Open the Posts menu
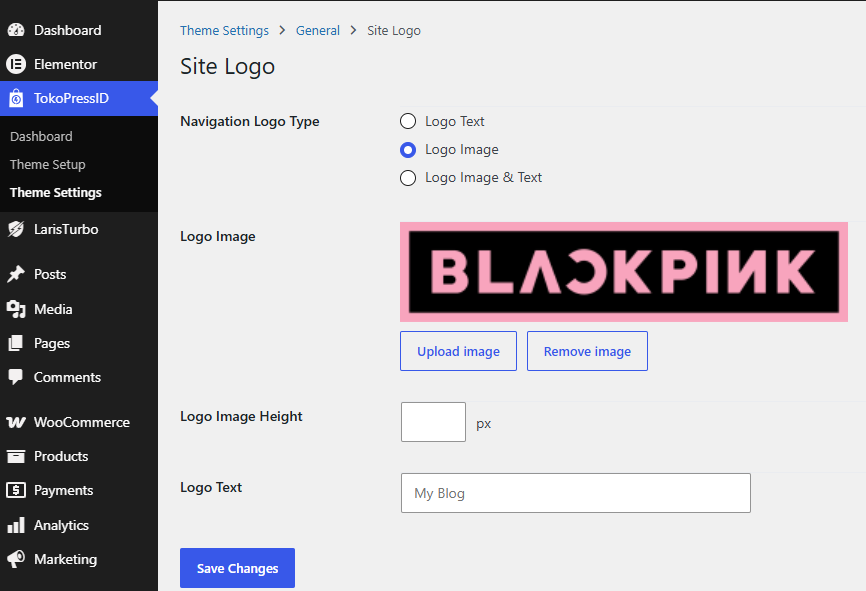This screenshot has height=591, width=866. [x=79, y=274]
